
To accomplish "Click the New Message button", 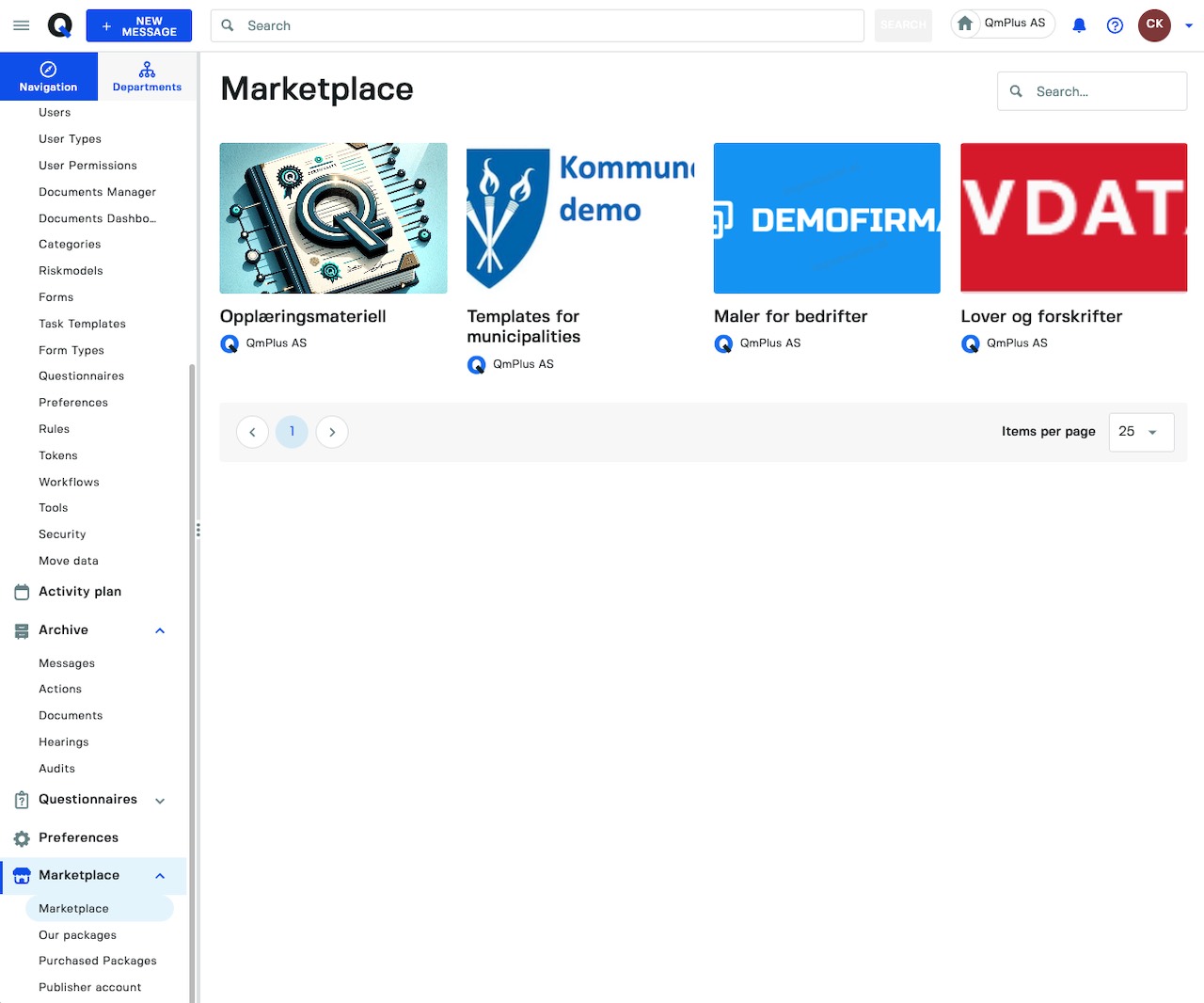I will click(139, 25).
